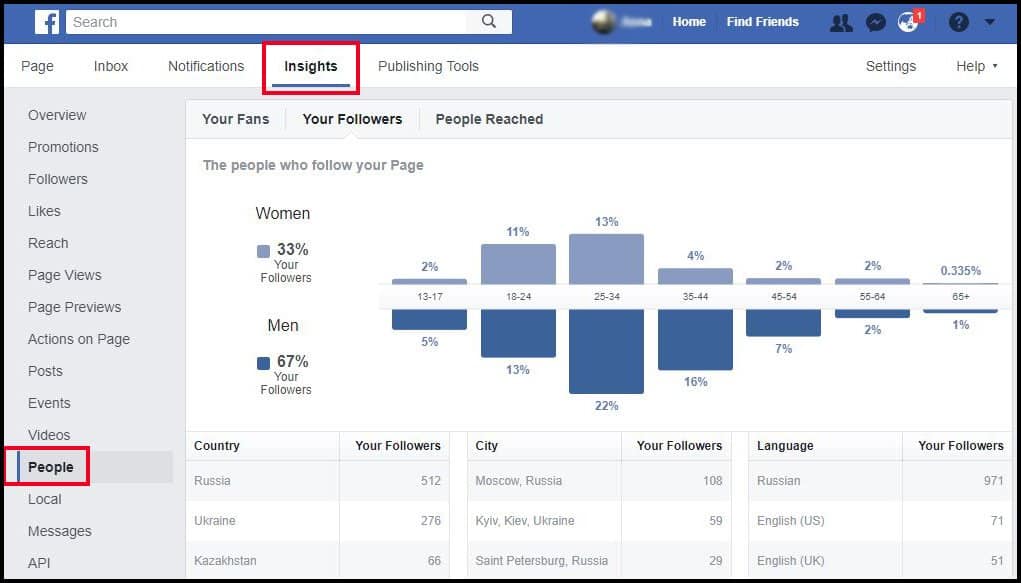1021x583 pixels.
Task: Click the Facebook logo icon
Action: pyautogui.click(x=47, y=21)
